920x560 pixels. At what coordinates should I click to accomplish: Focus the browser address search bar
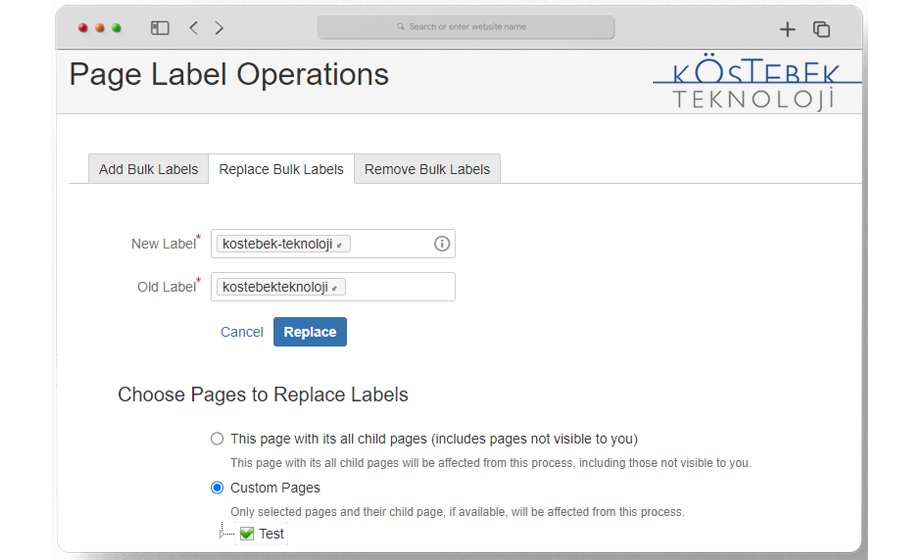[x=465, y=27]
